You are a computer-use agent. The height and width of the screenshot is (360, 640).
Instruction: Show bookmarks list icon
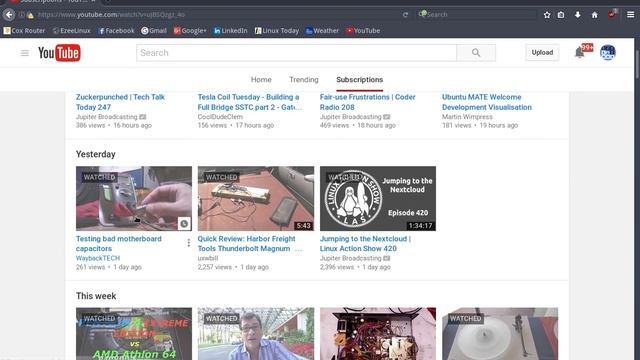tap(561, 15)
